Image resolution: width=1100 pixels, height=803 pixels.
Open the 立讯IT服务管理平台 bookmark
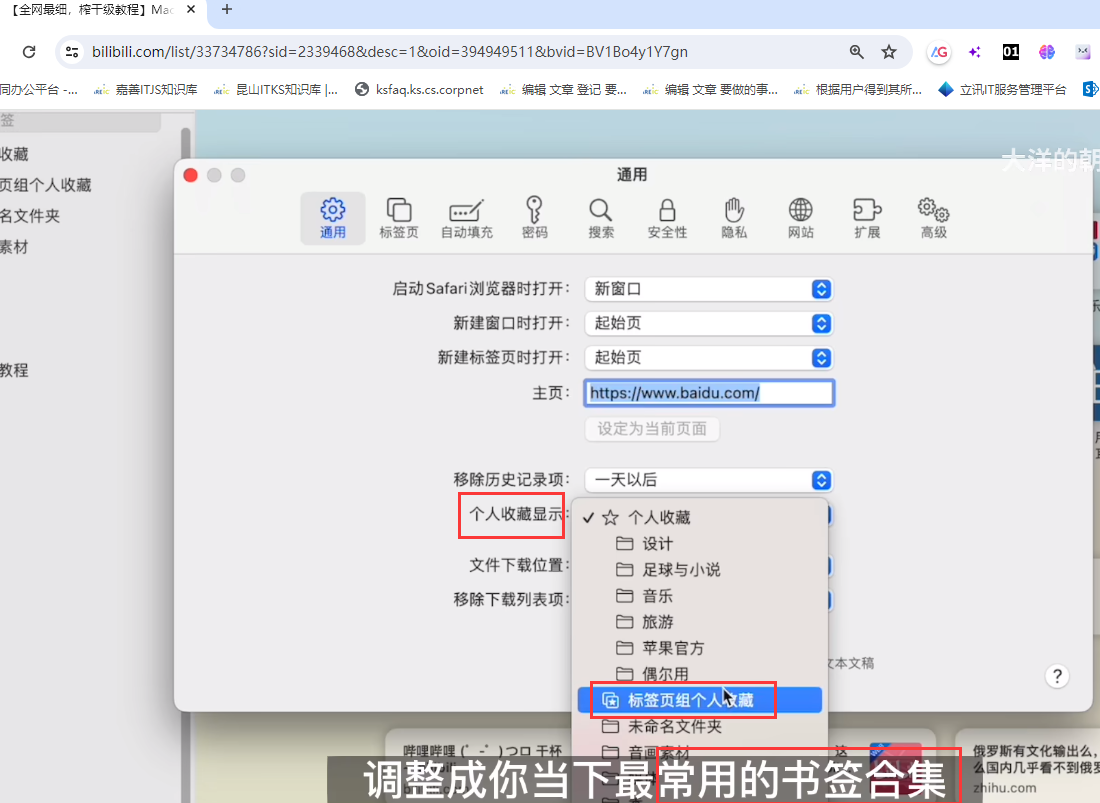(x=1002, y=90)
